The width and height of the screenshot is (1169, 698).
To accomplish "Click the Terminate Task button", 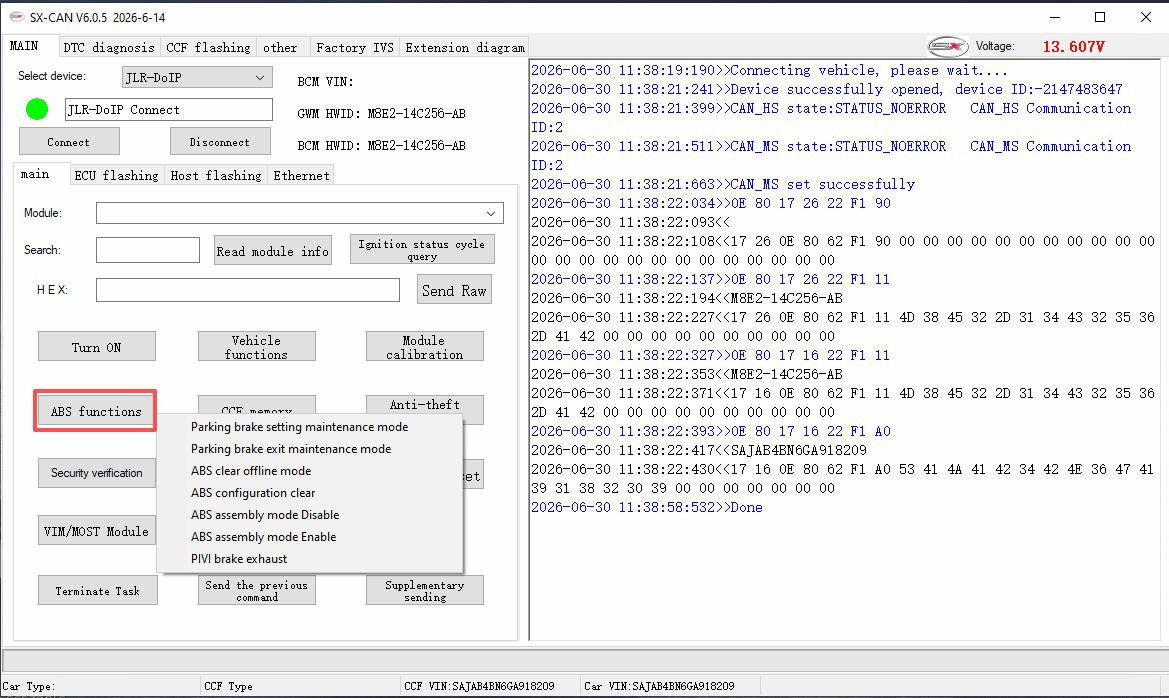I will (x=98, y=591).
